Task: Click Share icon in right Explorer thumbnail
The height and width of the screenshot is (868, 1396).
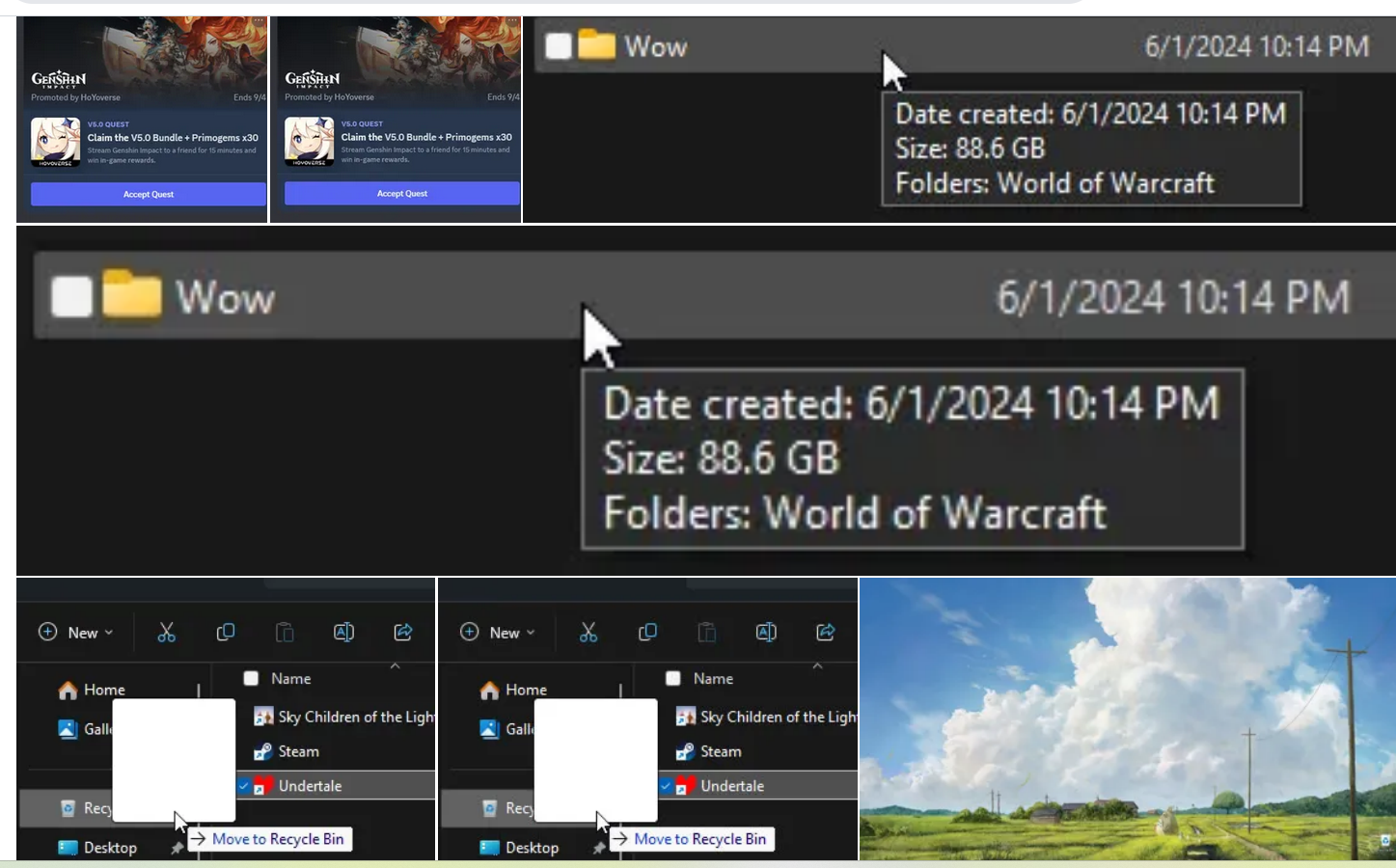Action: point(826,632)
